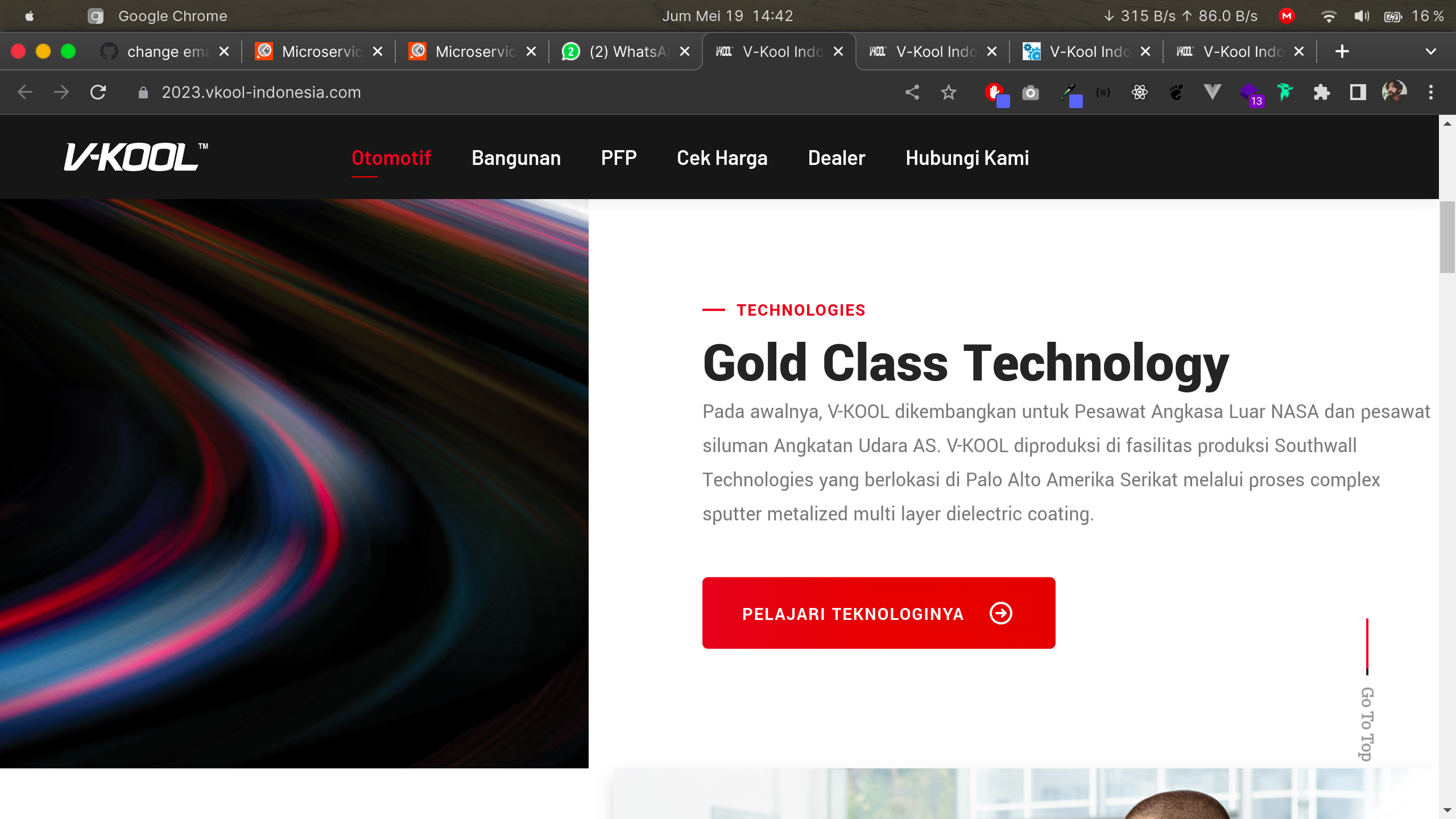Open the React Developer Tools extension
The image size is (1456, 819).
pyautogui.click(x=1141, y=92)
